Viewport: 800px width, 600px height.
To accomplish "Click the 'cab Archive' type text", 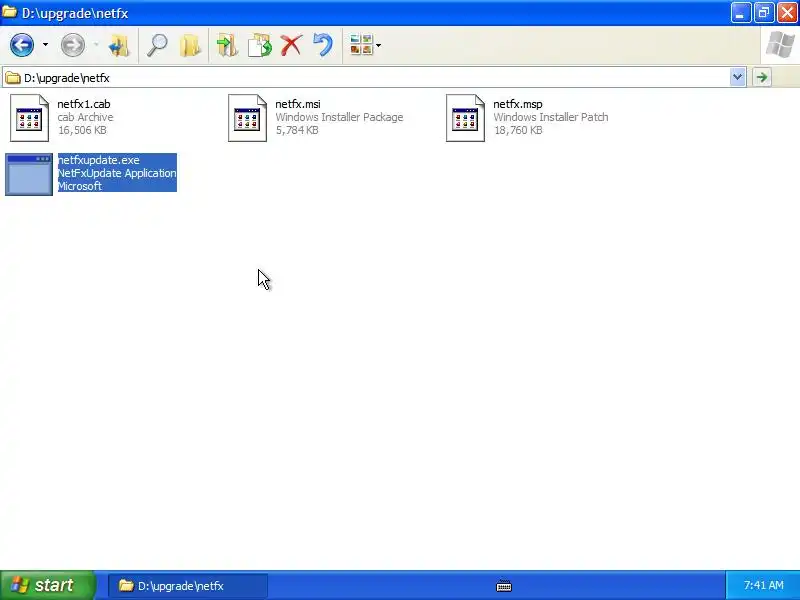I will [85, 117].
